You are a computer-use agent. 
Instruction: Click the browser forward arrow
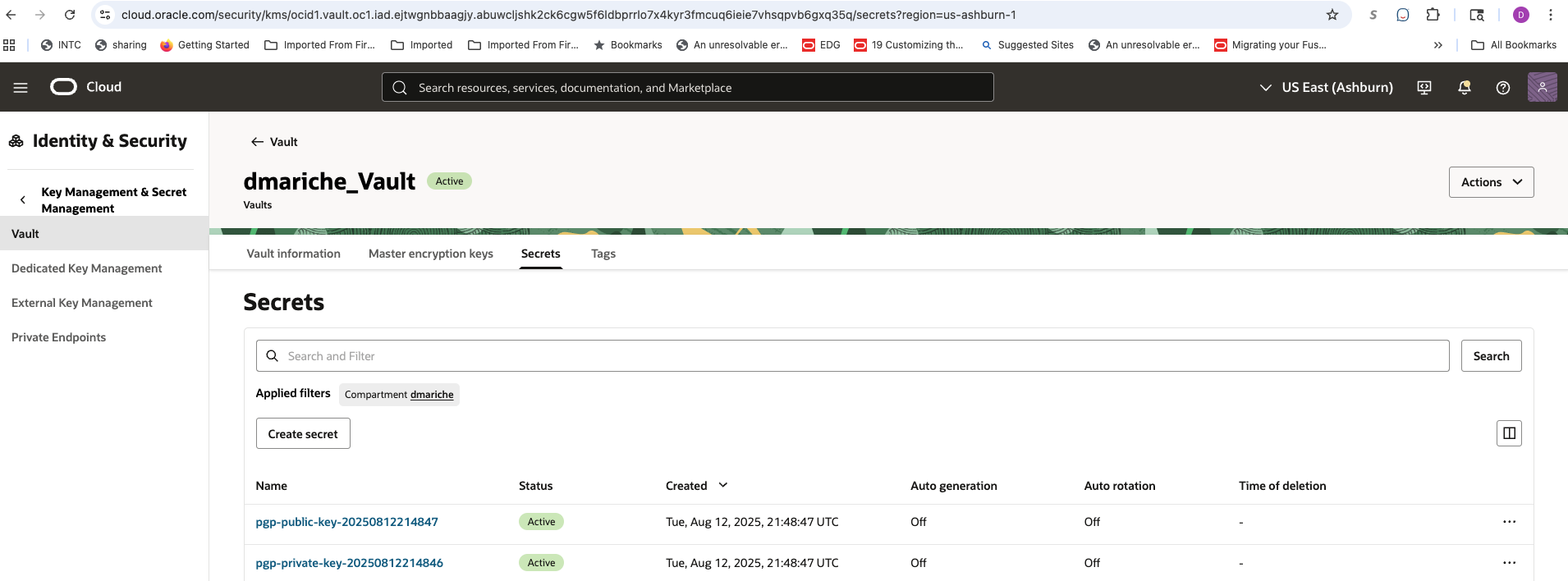pos(40,15)
